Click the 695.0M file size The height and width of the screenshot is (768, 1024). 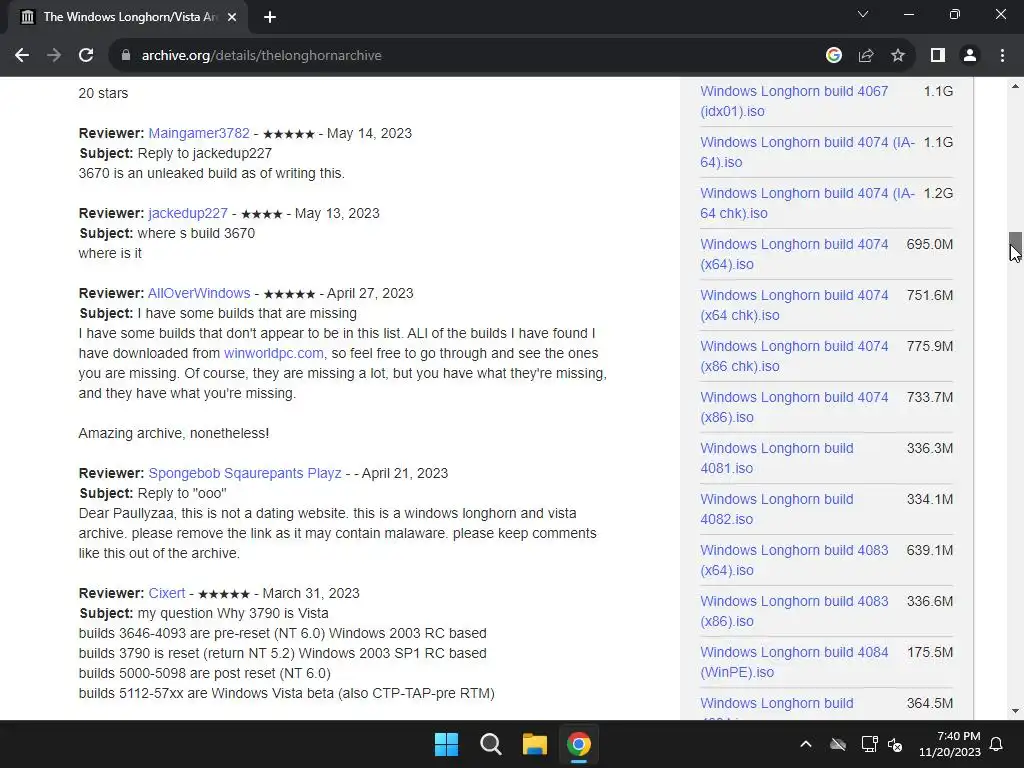pyautogui.click(x=929, y=244)
